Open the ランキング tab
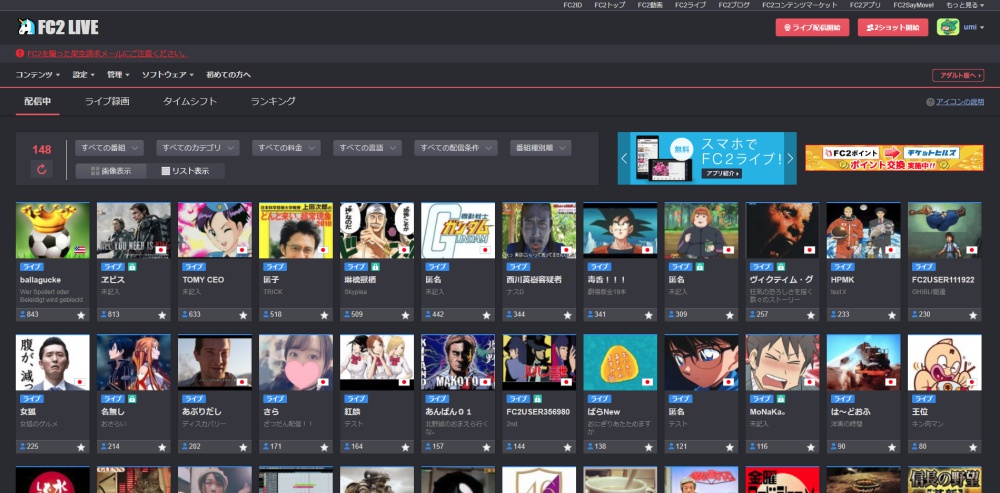This screenshot has width=1000, height=493. tap(273, 101)
